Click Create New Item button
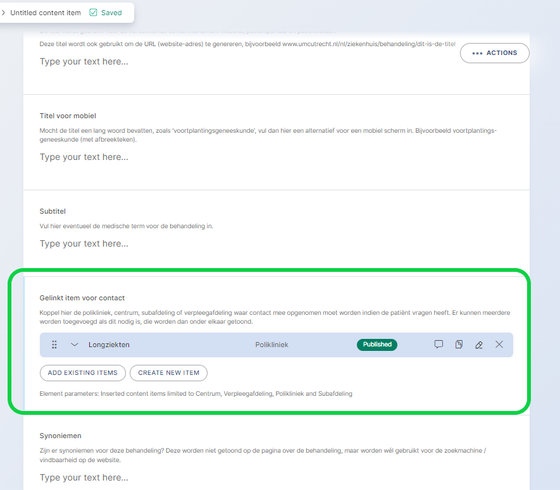Viewport: 560px width, 490px height. point(169,373)
